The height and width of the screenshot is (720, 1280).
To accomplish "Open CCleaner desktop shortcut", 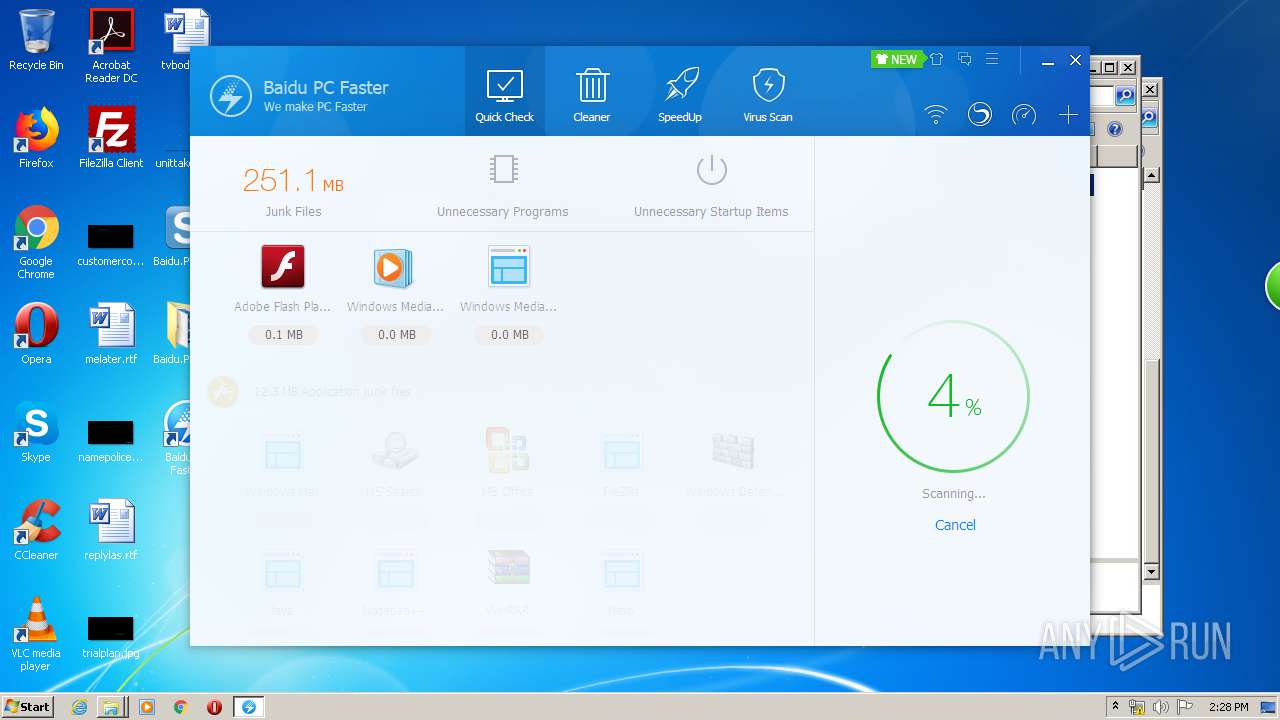I will click(x=36, y=530).
